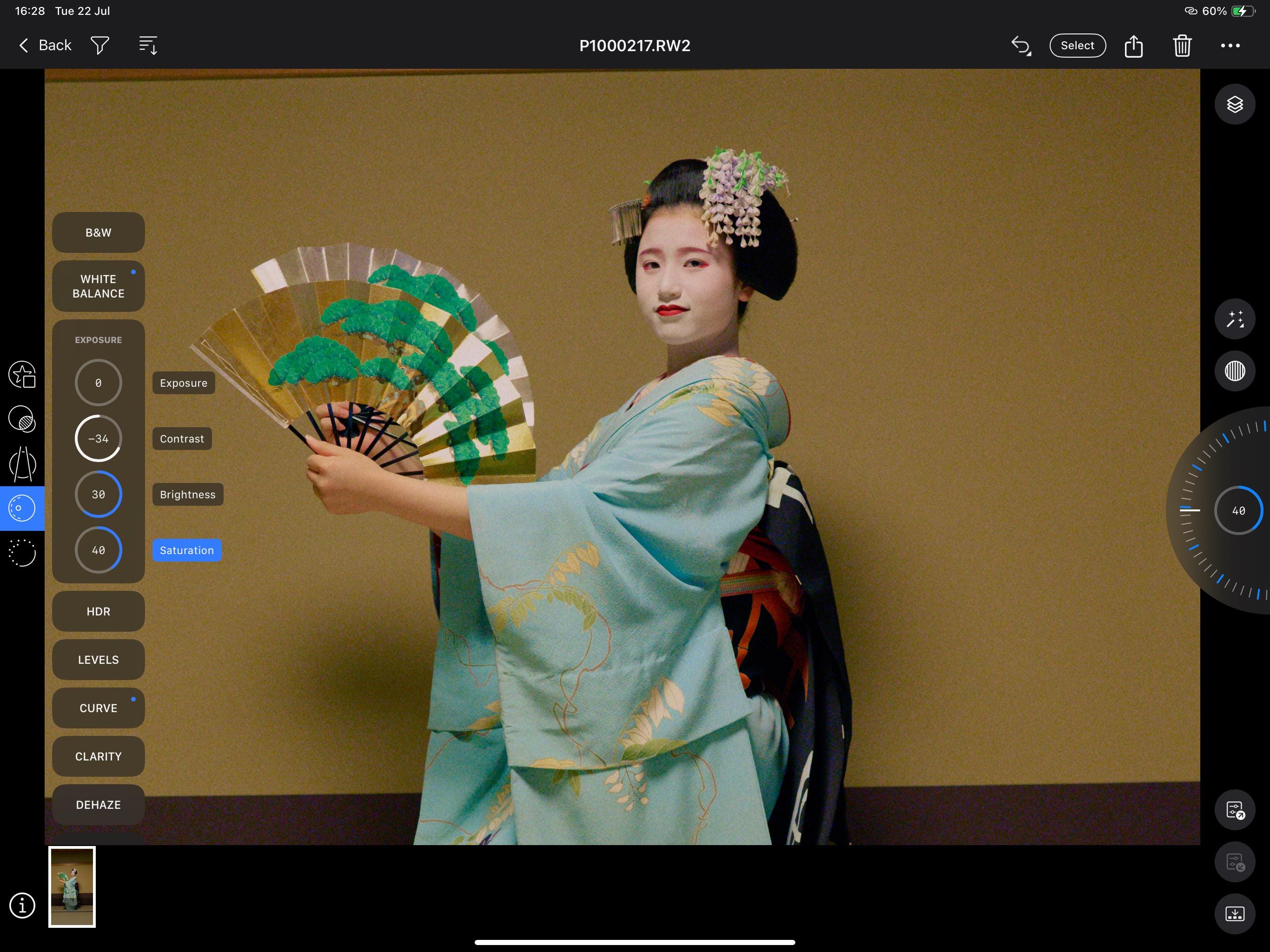The height and width of the screenshot is (952, 1270).
Task: Delete photo with trash icon
Action: (1182, 46)
